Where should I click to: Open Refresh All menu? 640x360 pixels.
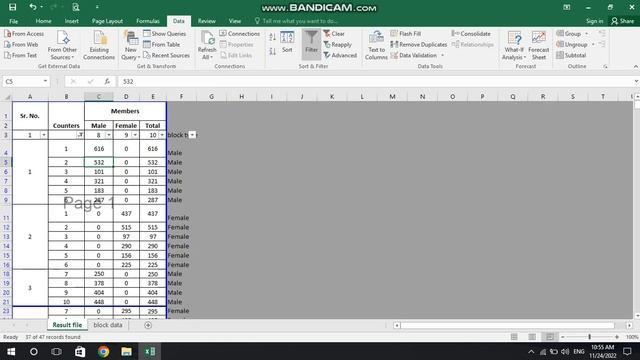tap(207, 45)
